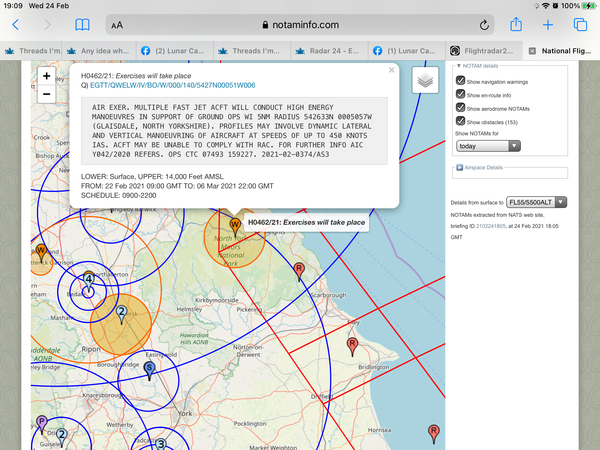
Task: Open the map layers selector icon
Action: pos(425,80)
